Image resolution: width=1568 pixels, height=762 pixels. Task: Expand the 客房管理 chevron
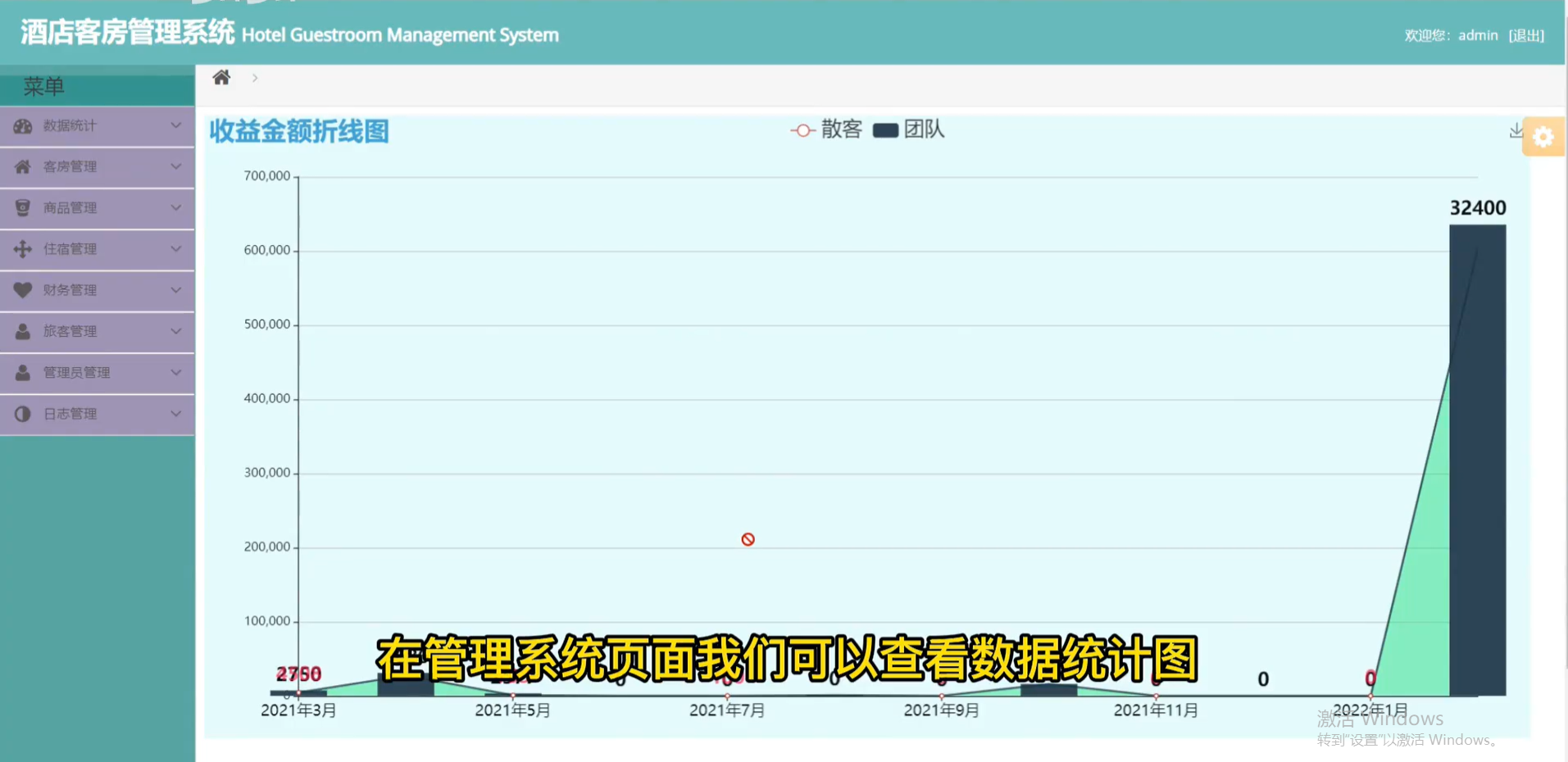[175, 166]
